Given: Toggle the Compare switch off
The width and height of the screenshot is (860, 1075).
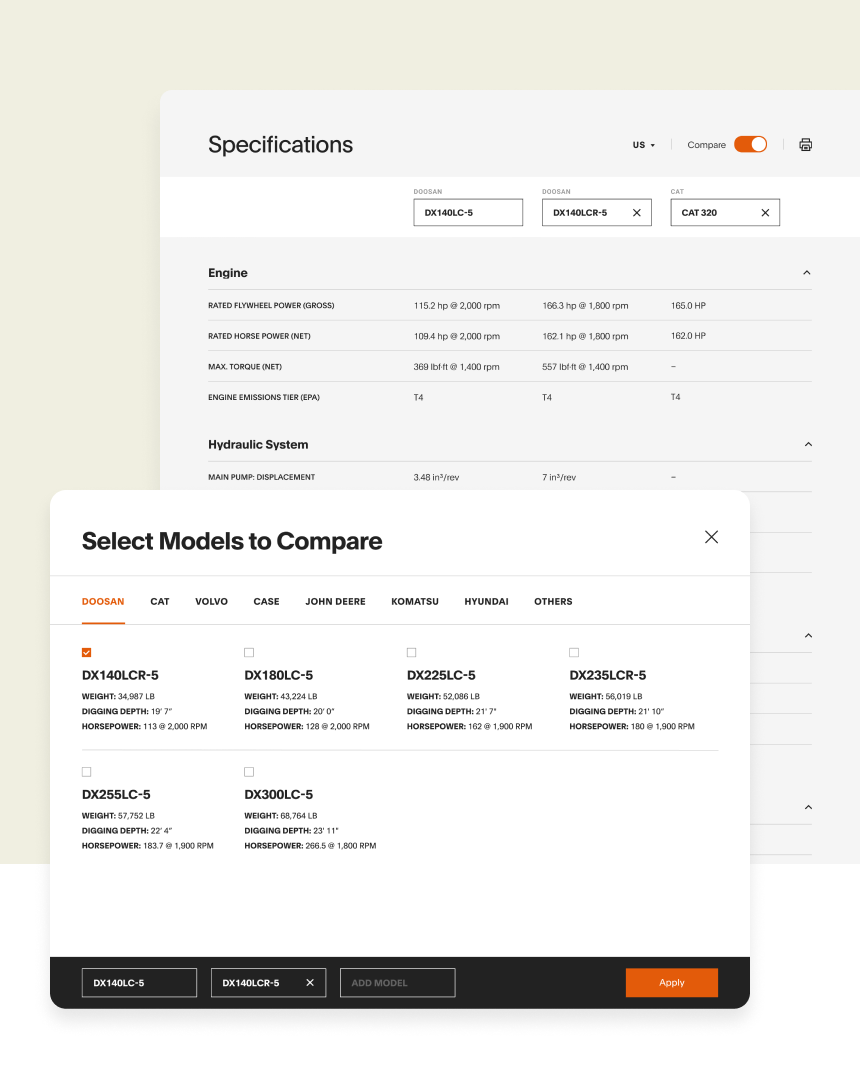Looking at the screenshot, I should pos(750,145).
